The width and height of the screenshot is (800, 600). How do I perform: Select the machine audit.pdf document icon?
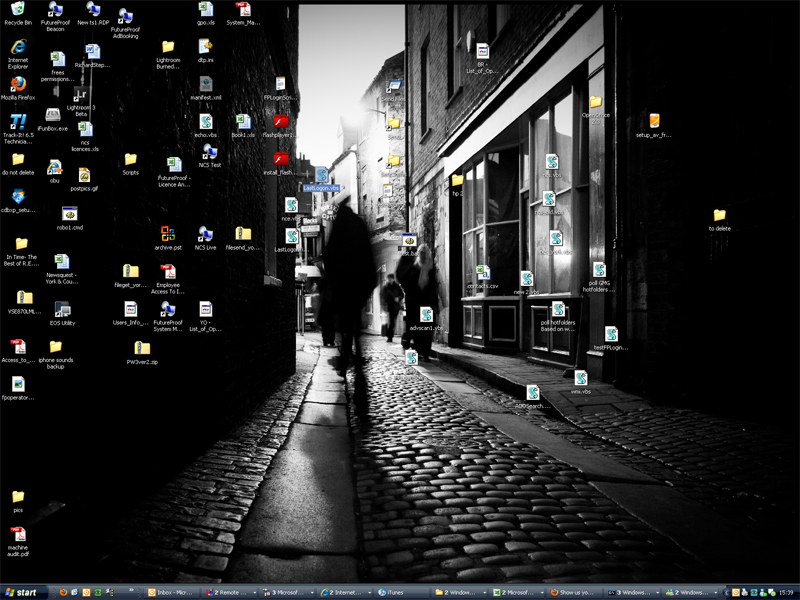click(18, 535)
